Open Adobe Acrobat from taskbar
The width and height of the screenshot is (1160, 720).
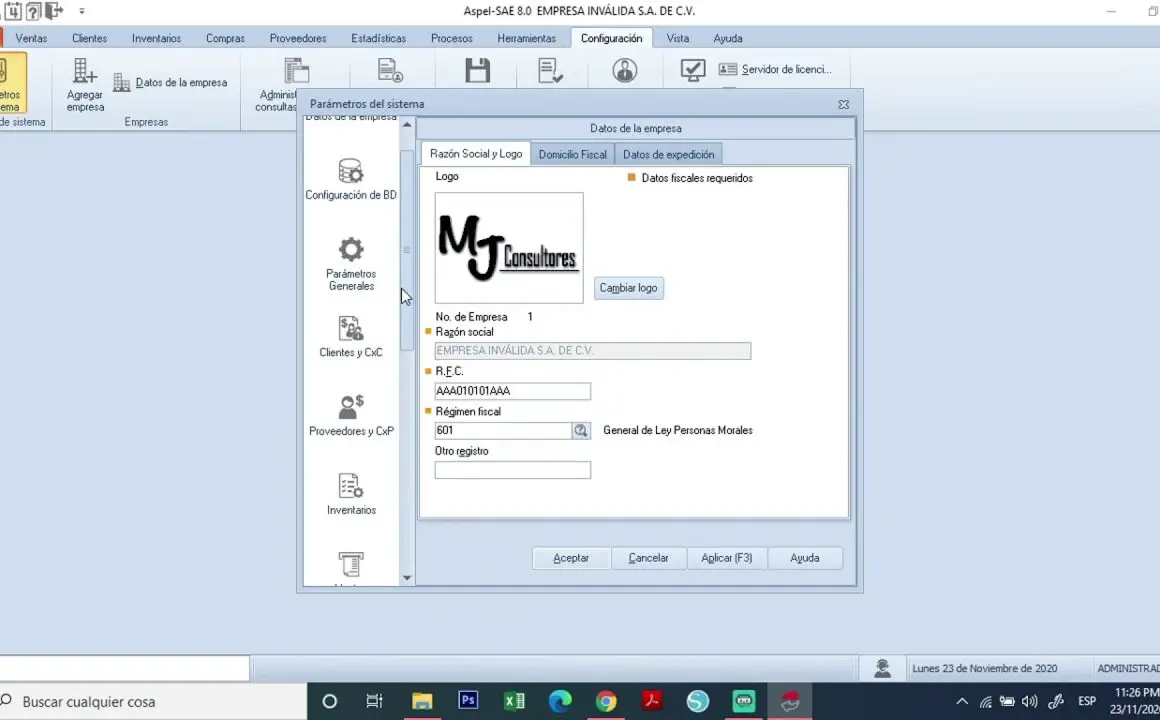[x=652, y=701]
